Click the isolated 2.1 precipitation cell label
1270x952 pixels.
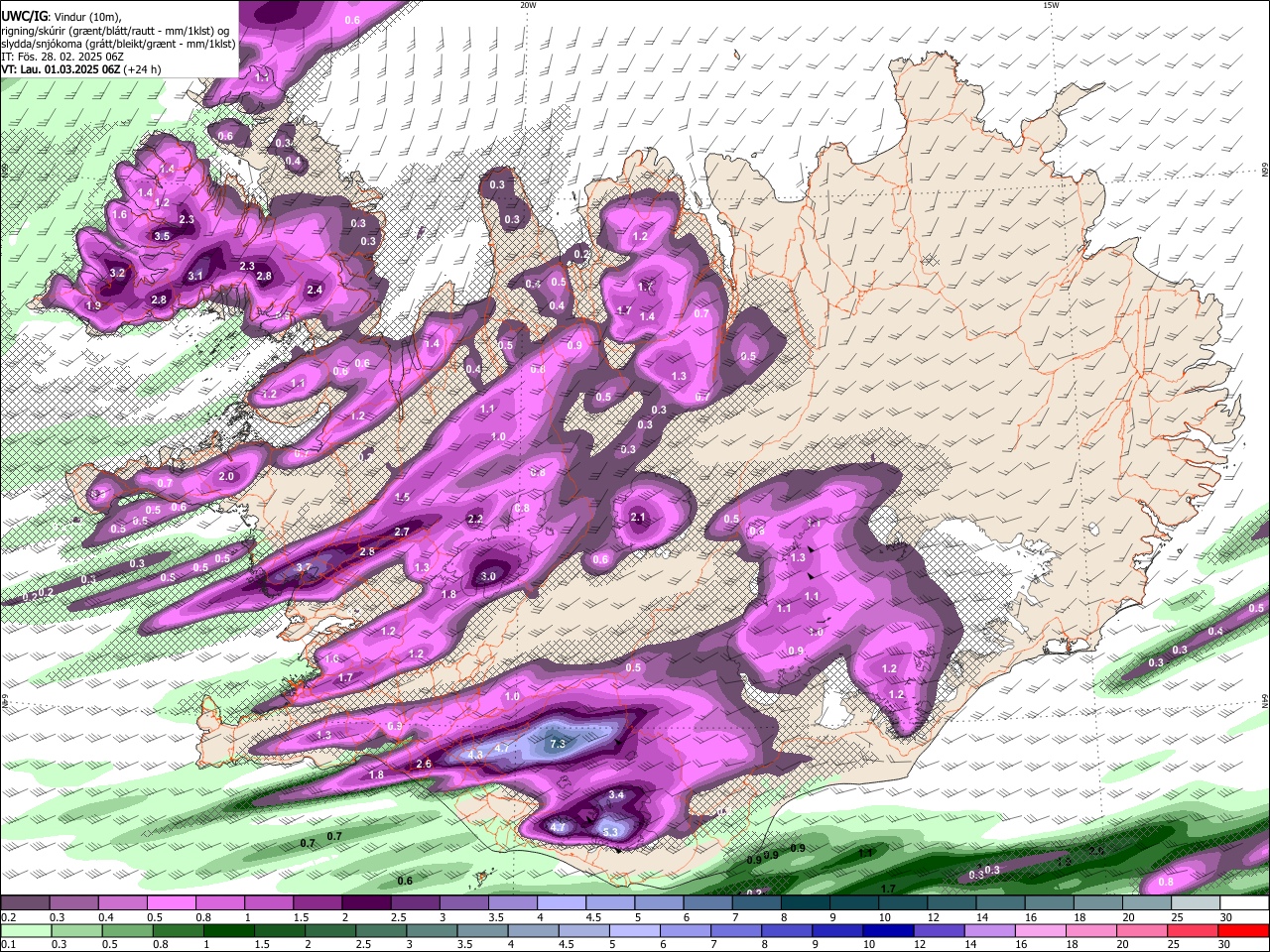(638, 518)
